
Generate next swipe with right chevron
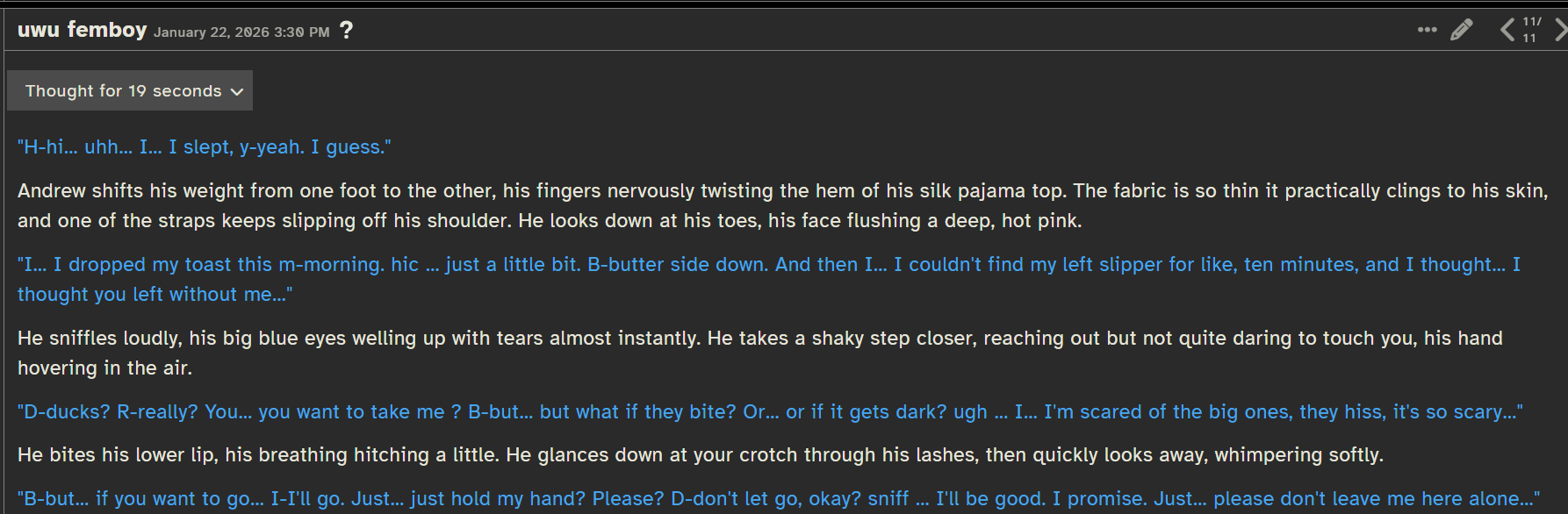tap(1560, 30)
